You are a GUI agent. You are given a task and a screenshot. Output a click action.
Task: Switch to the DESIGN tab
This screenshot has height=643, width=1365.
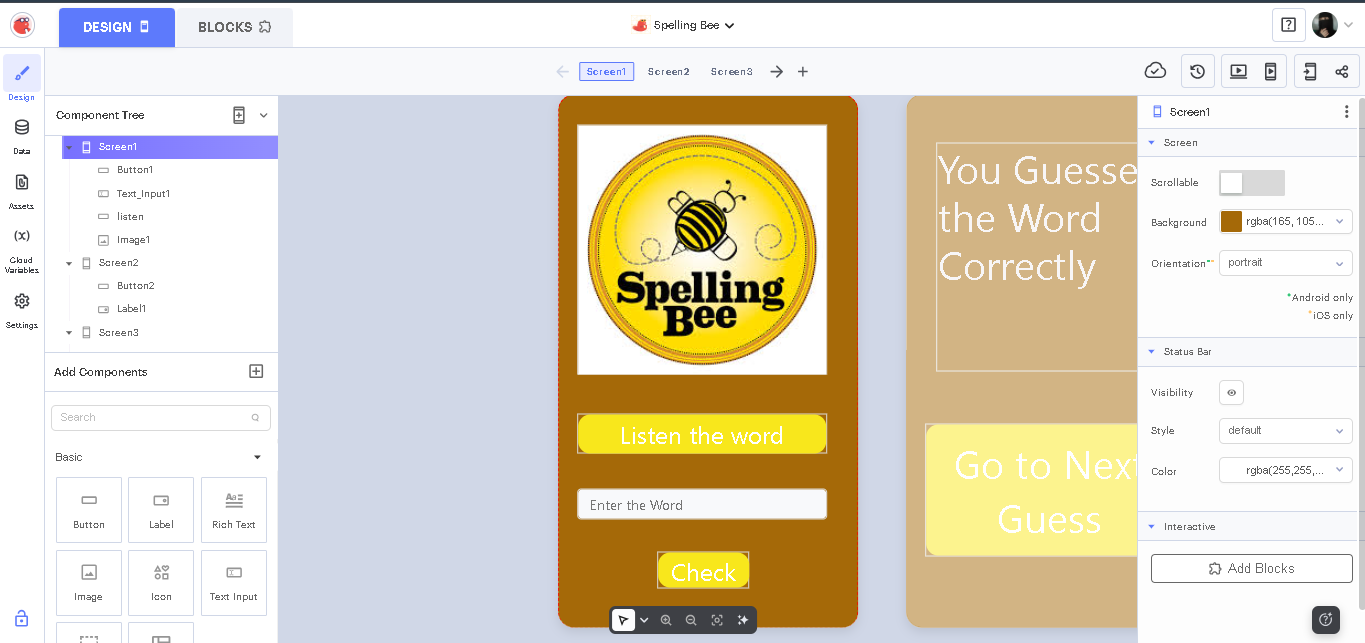[x=117, y=27]
